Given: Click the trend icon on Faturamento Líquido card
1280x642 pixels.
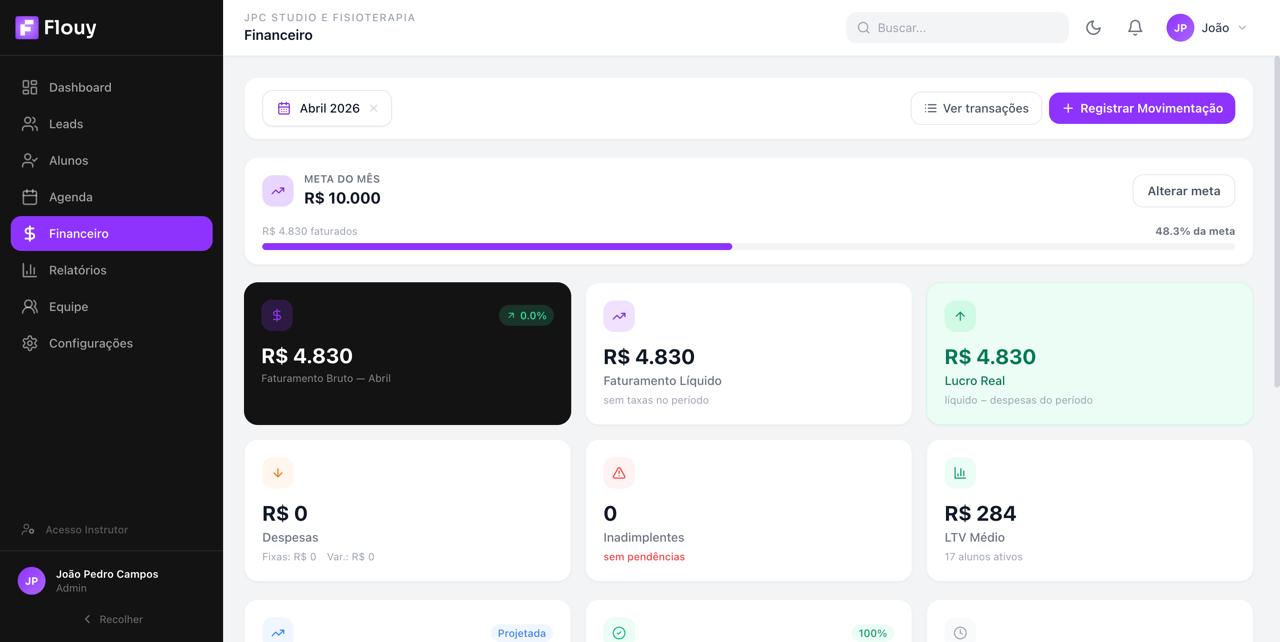Looking at the screenshot, I should tap(619, 316).
